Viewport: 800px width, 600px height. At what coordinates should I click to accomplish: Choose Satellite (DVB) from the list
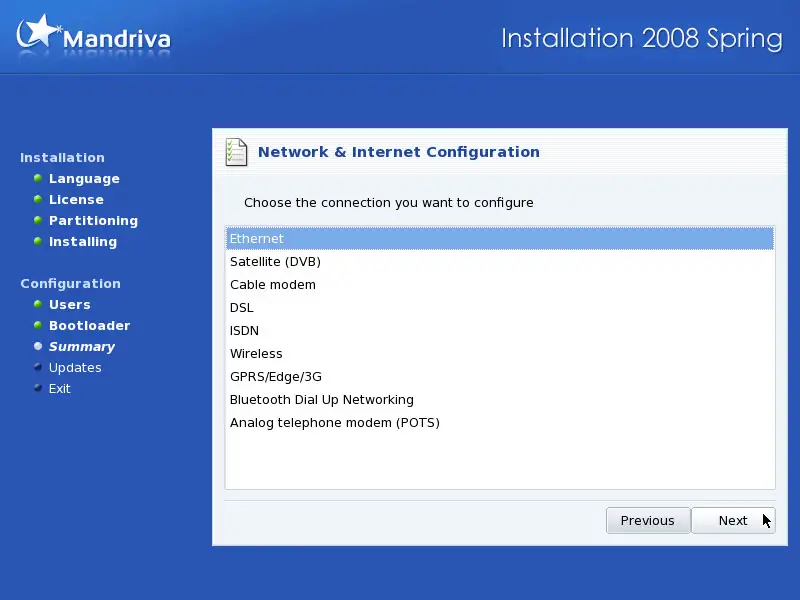pyautogui.click(x=499, y=262)
